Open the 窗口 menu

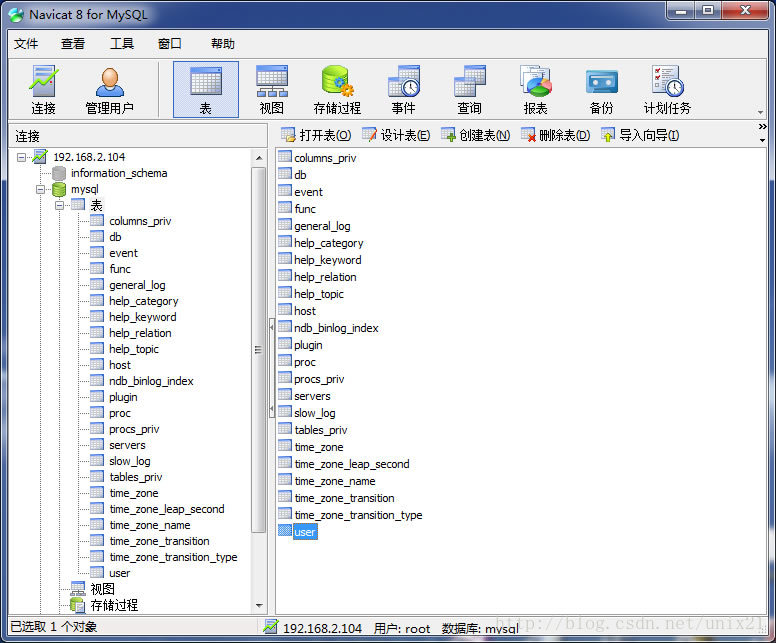click(170, 44)
